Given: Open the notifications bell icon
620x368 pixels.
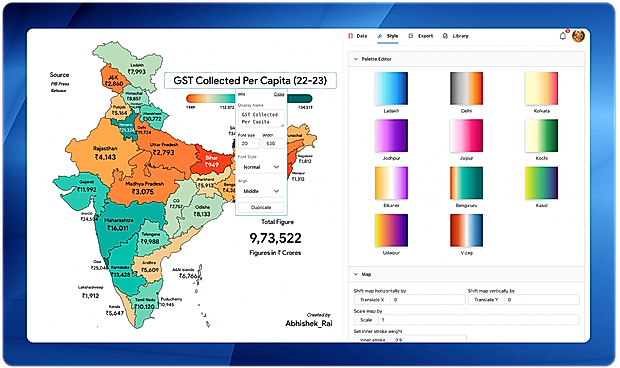Looking at the screenshot, I should click(x=563, y=36).
